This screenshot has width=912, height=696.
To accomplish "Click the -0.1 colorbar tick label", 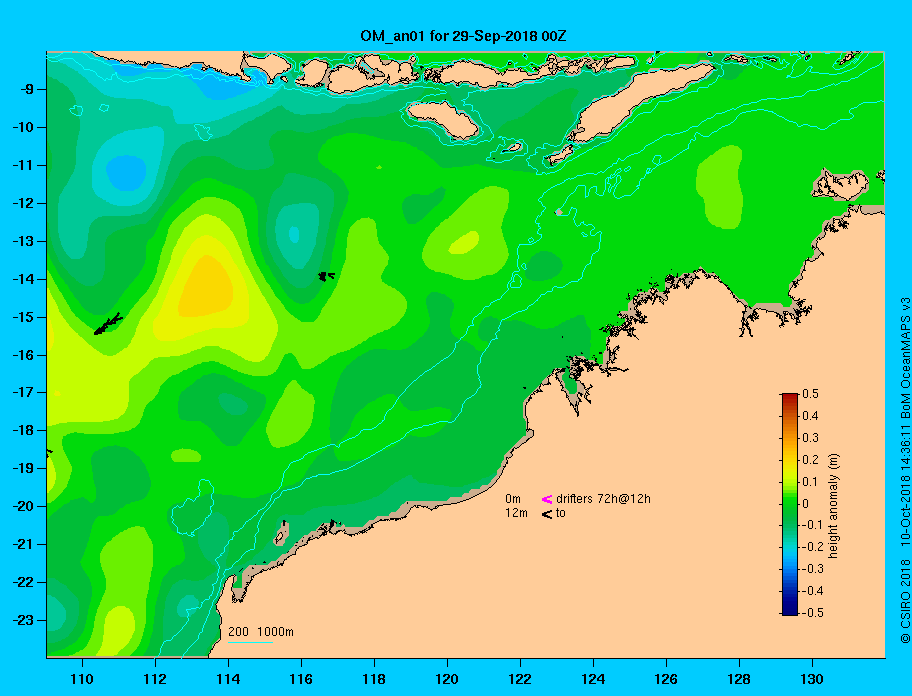I will [x=813, y=525].
